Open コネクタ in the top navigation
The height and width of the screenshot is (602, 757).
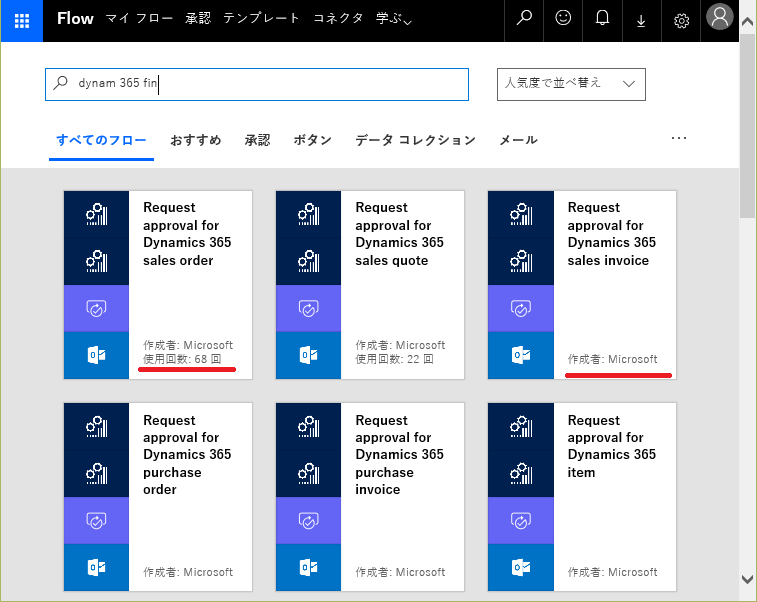click(338, 18)
